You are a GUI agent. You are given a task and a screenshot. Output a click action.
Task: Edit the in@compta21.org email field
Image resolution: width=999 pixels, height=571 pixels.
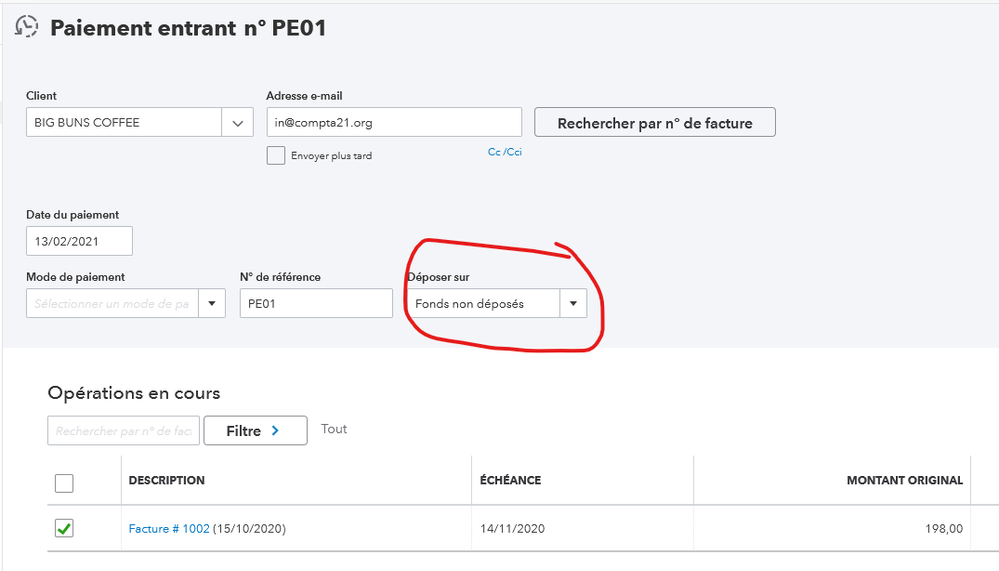click(x=394, y=122)
